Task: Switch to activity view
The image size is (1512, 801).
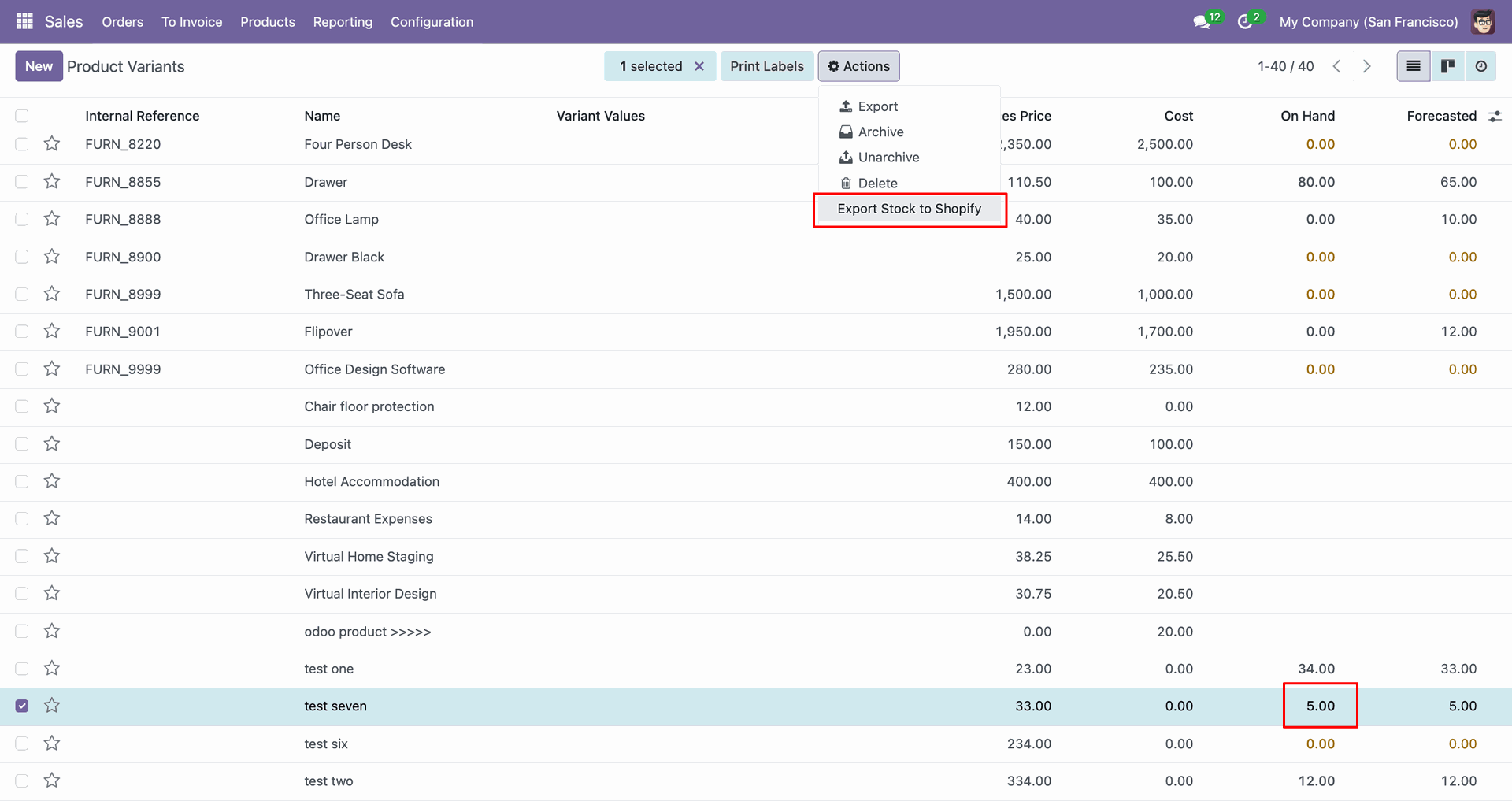Action: tap(1480, 66)
